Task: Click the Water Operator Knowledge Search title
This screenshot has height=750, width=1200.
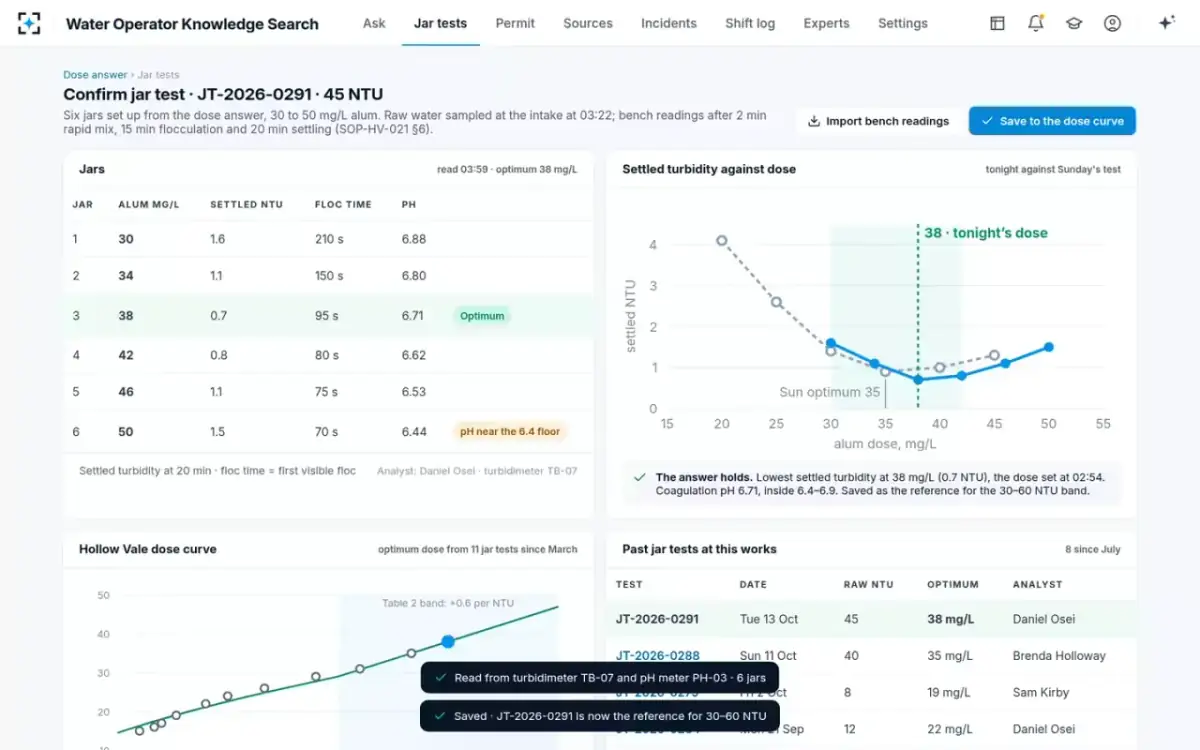Action: coord(192,24)
